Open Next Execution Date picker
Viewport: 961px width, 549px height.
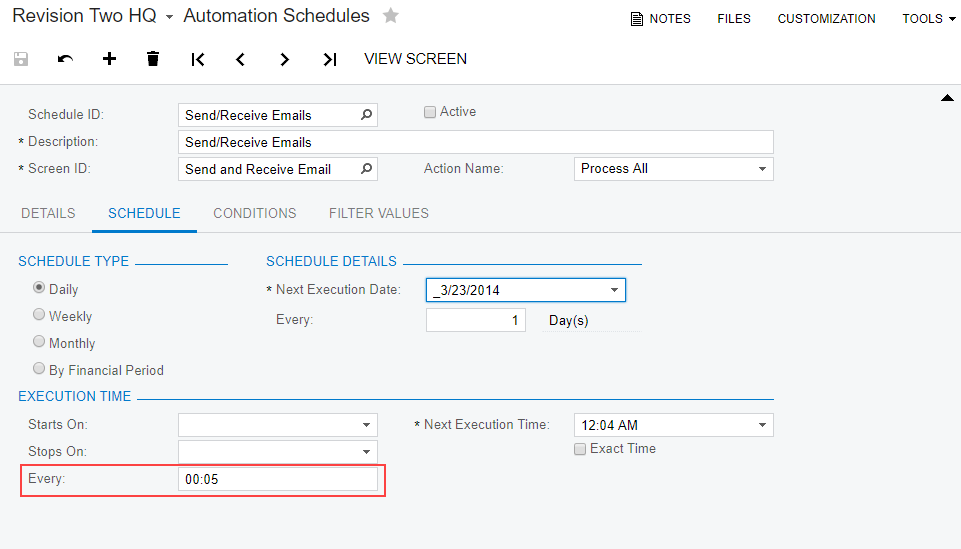[x=614, y=290]
